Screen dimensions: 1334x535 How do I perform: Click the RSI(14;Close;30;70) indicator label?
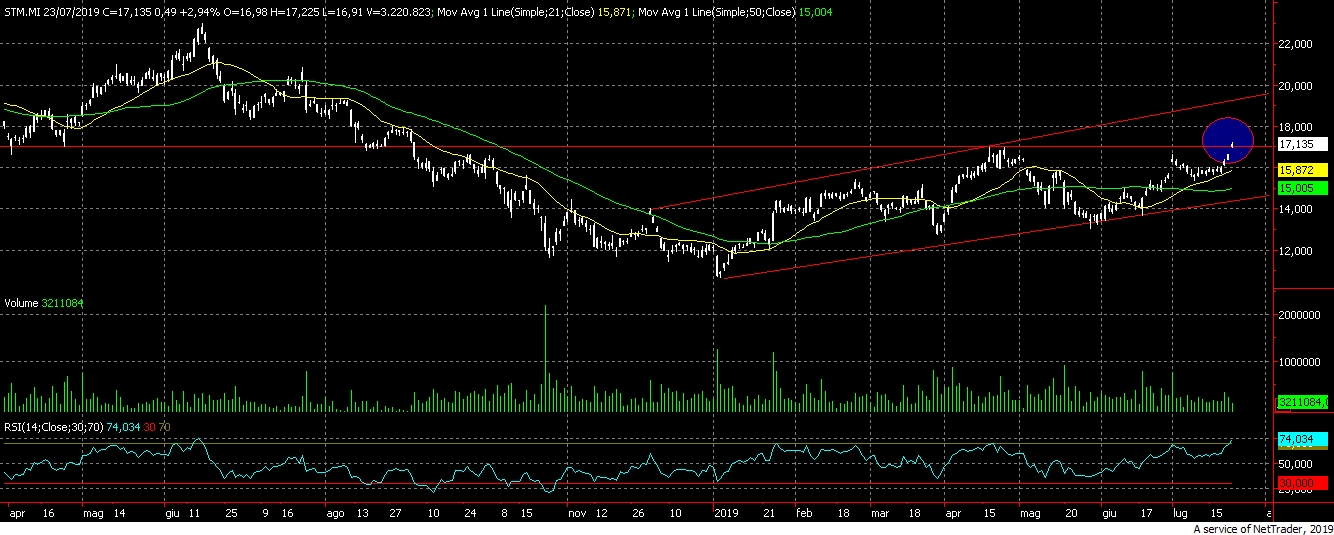(53, 427)
